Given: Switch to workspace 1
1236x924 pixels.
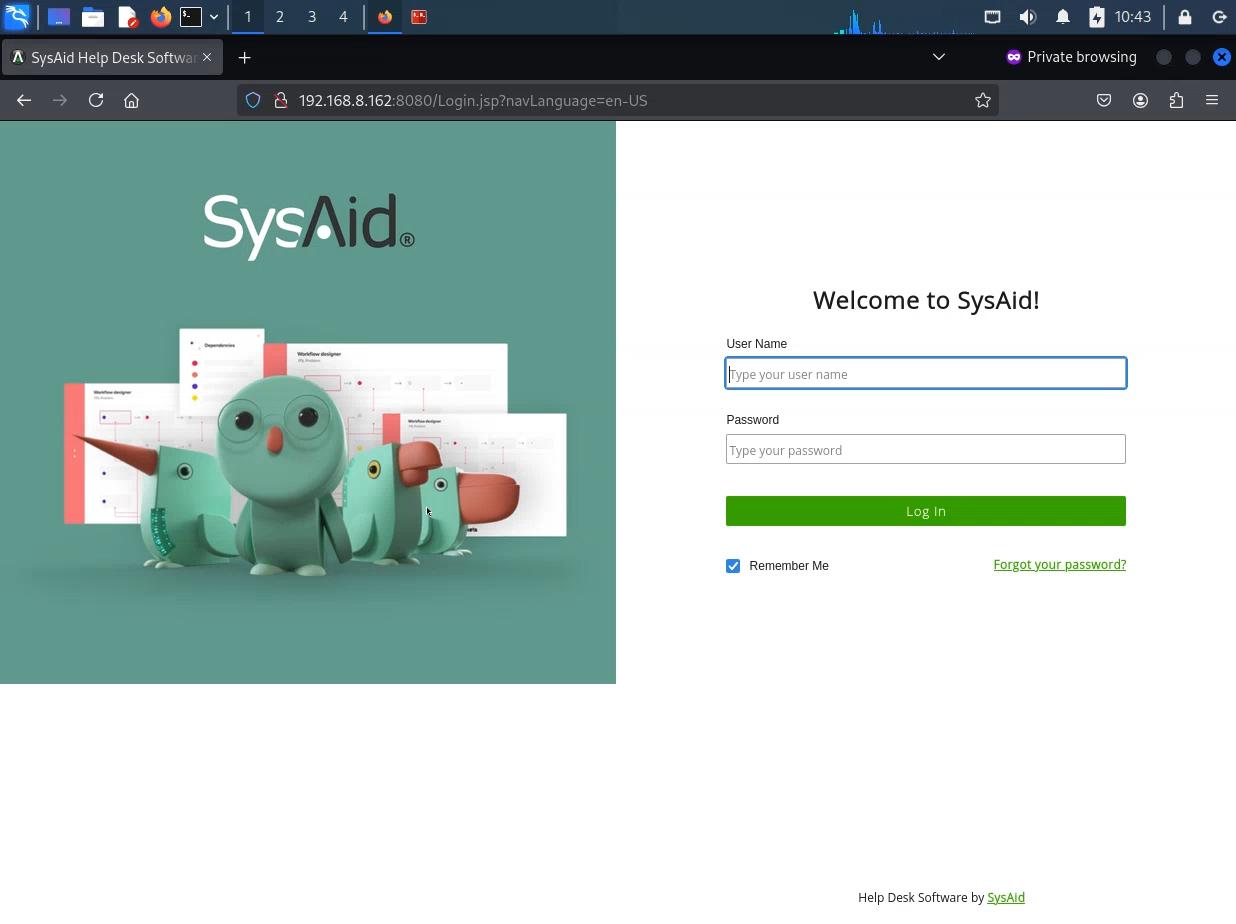Looking at the screenshot, I should [248, 17].
